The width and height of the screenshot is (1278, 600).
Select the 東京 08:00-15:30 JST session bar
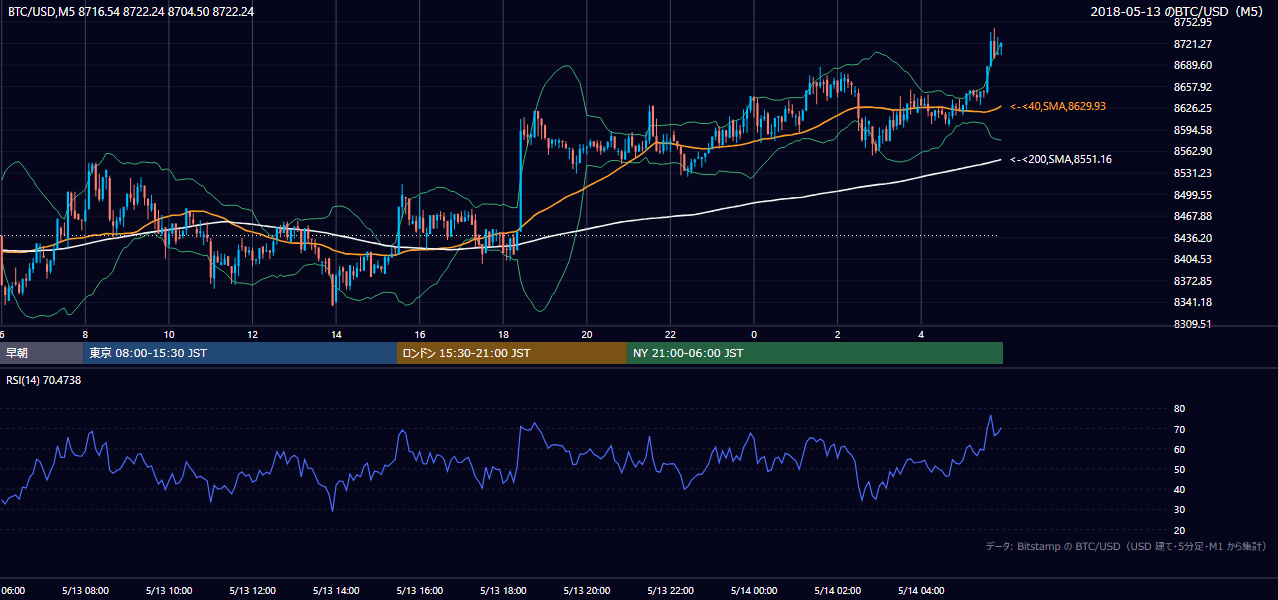(240, 353)
